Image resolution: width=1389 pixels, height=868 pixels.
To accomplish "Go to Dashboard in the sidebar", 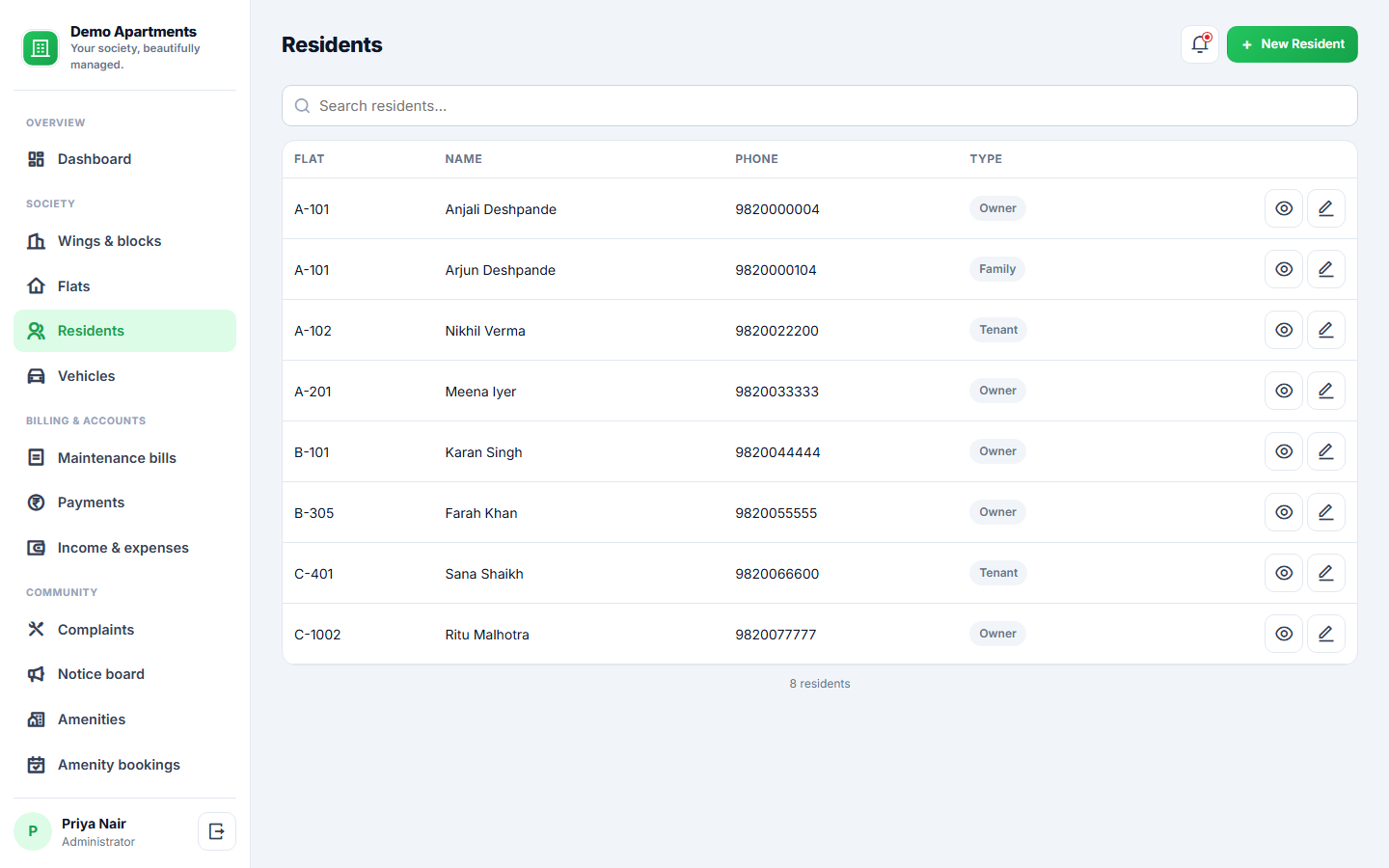I will point(124,159).
